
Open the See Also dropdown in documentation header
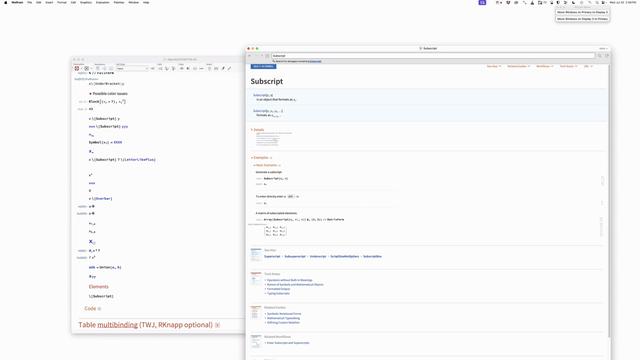coord(493,66)
